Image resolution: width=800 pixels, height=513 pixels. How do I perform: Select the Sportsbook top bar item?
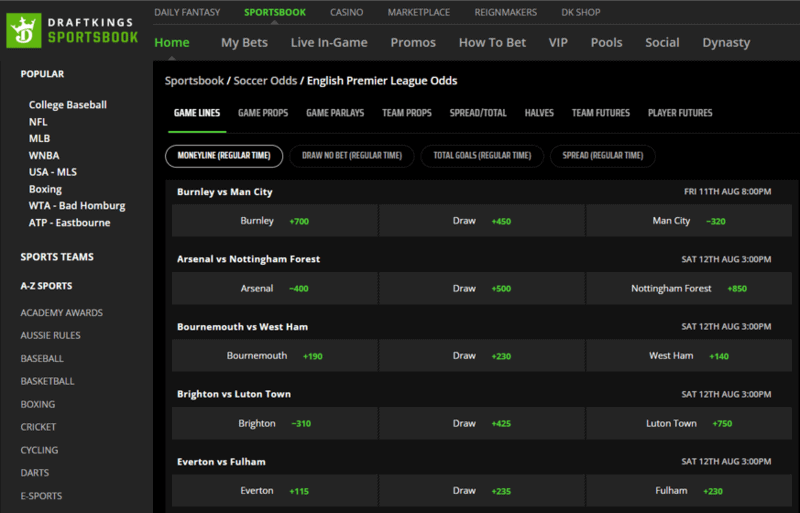point(274,12)
